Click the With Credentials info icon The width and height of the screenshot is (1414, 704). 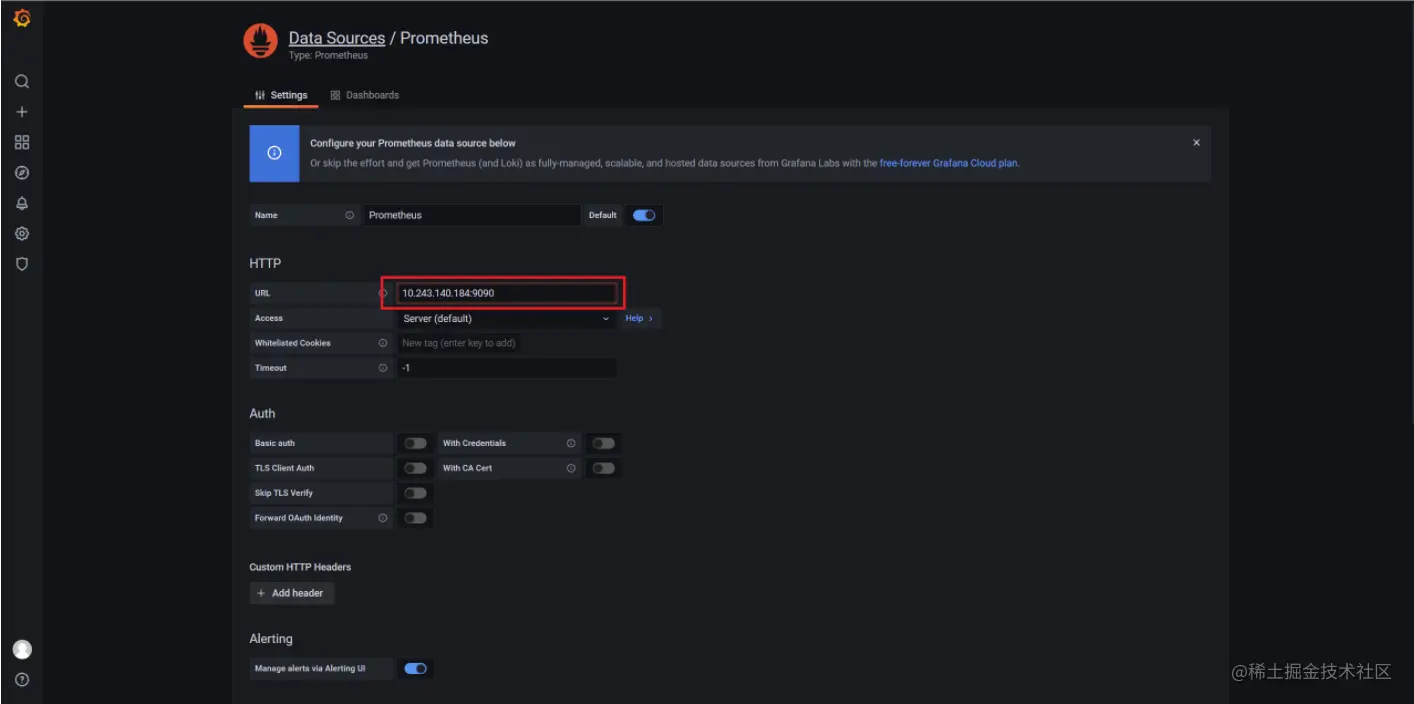point(571,443)
